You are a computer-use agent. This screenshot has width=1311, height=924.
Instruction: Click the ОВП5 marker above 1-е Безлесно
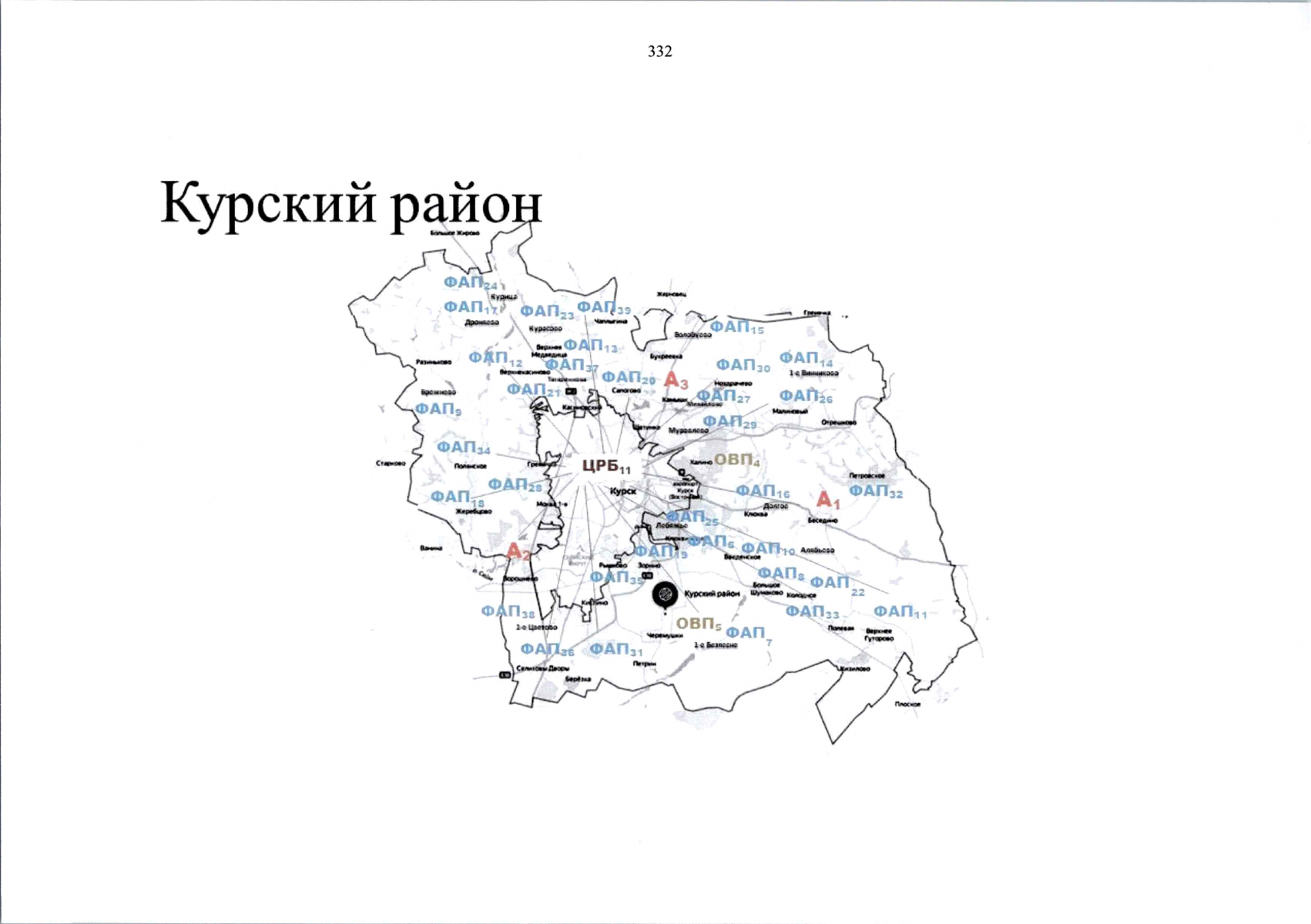tap(699, 622)
